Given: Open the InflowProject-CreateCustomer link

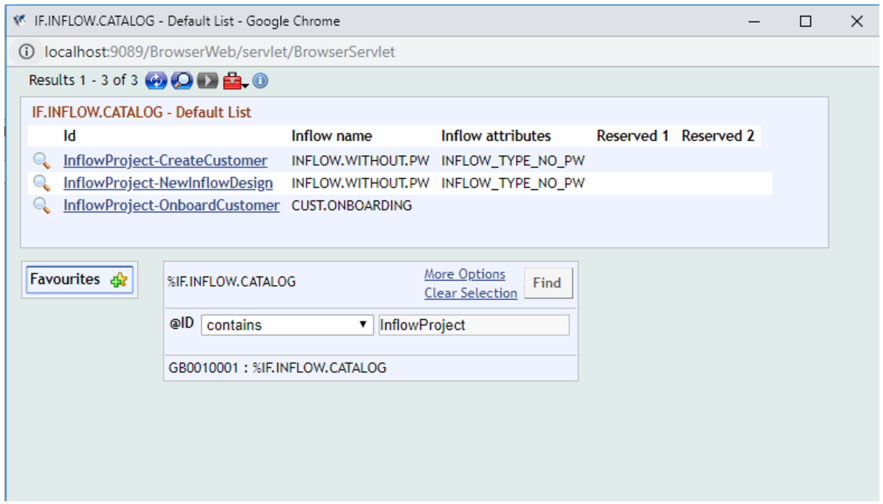Looking at the screenshot, I should click(x=165, y=160).
